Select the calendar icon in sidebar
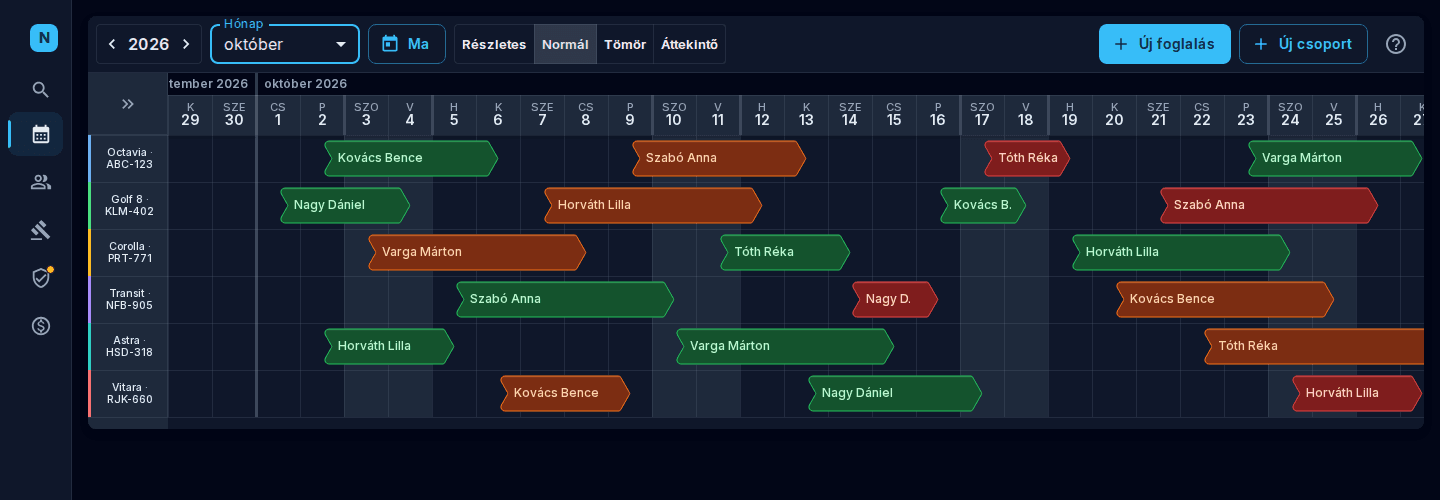 pyautogui.click(x=41, y=134)
